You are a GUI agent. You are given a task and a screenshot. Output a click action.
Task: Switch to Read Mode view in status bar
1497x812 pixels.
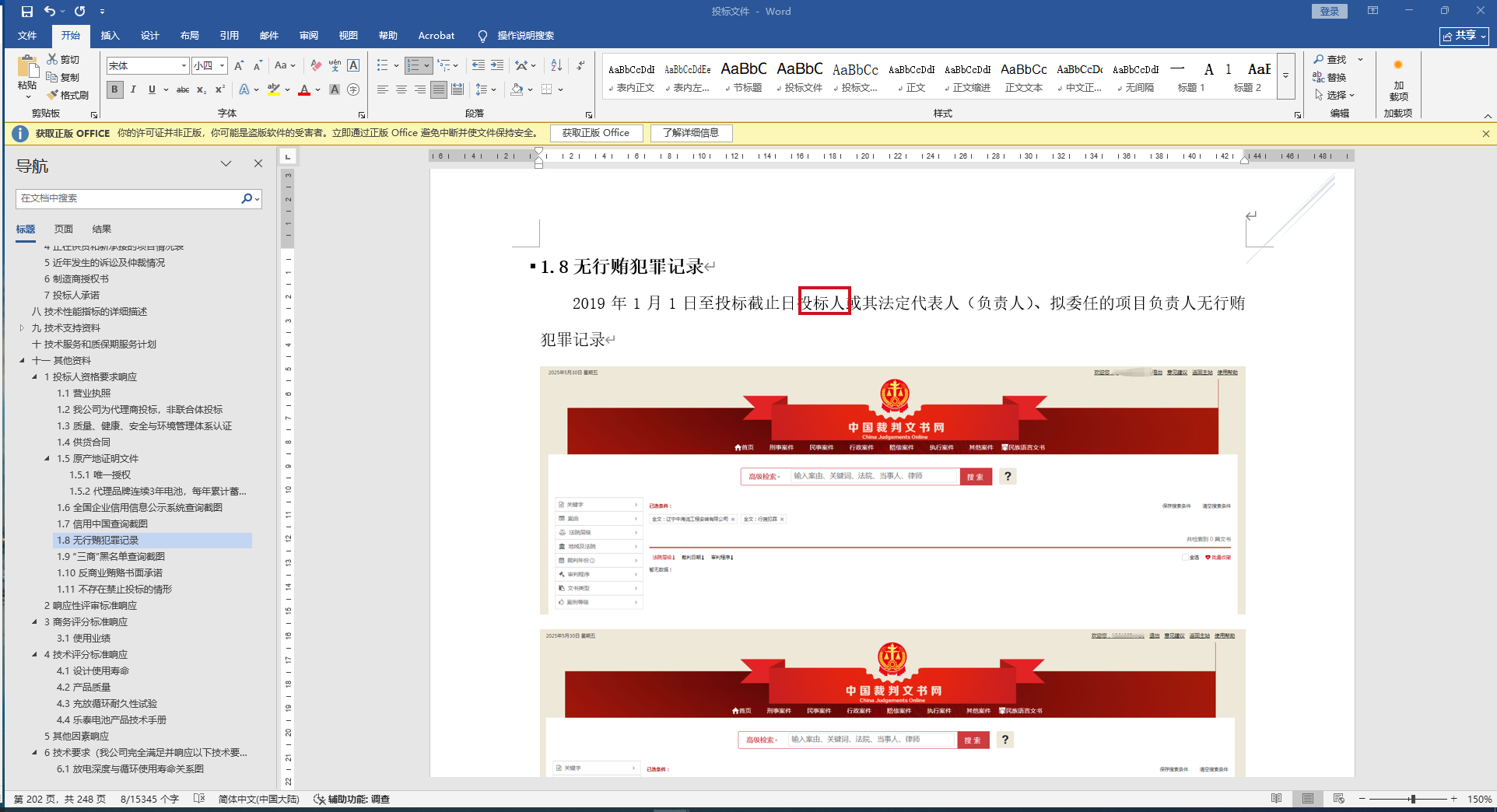(x=1276, y=799)
